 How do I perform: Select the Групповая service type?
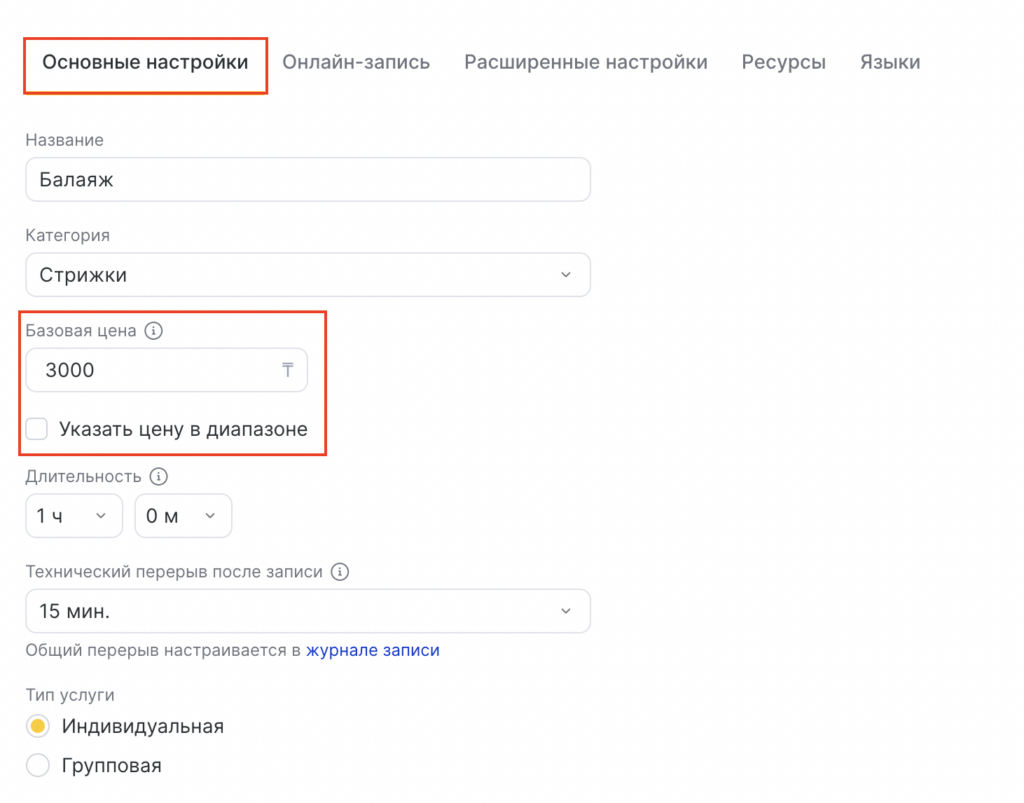[38, 766]
